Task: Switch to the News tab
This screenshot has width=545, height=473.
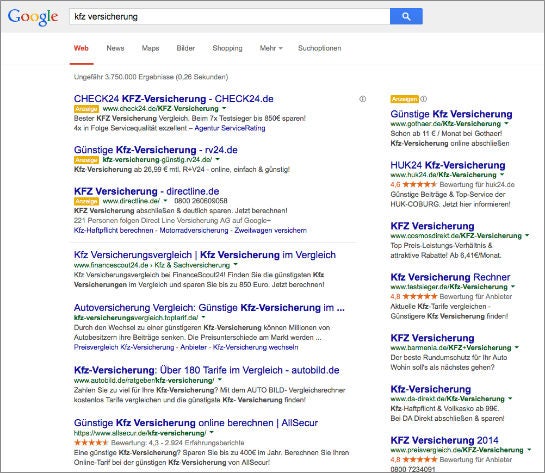Action: pyautogui.click(x=115, y=48)
